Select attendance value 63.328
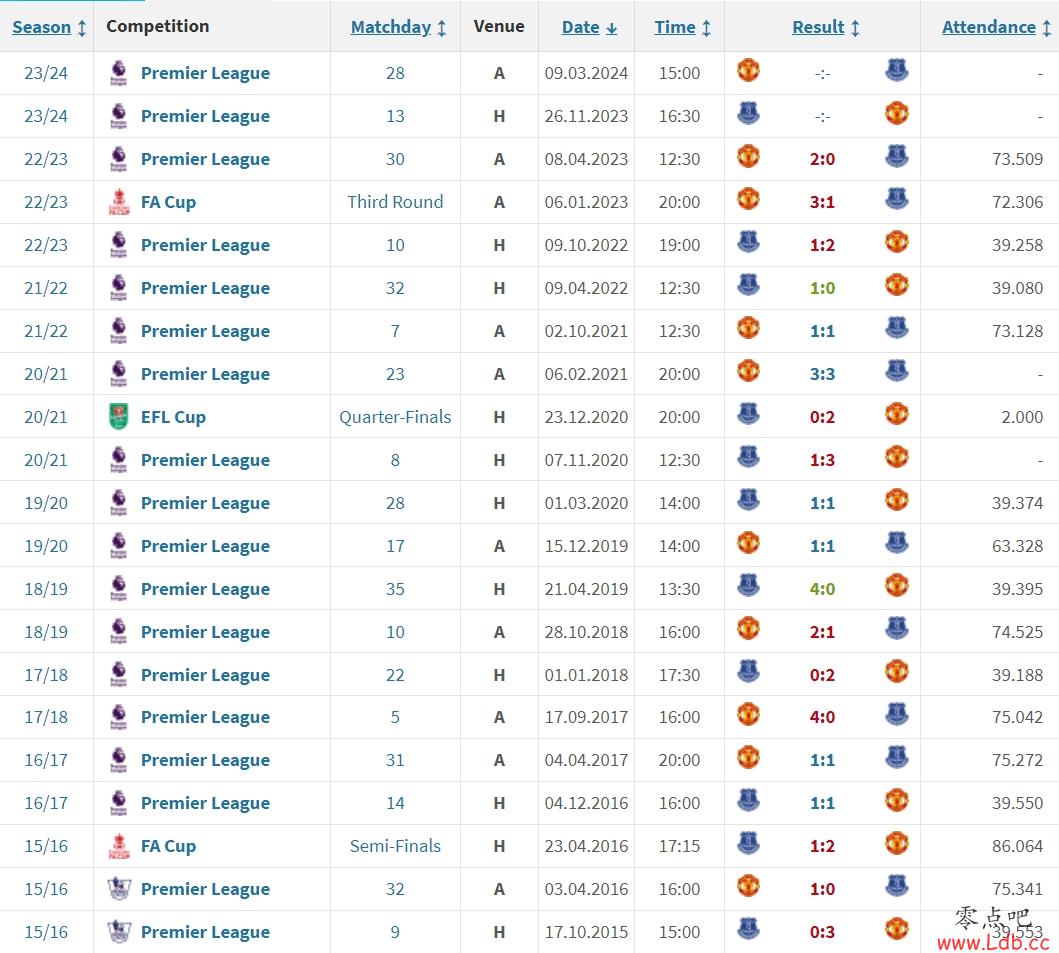The width and height of the screenshot is (1059, 953). [x=1017, y=546]
